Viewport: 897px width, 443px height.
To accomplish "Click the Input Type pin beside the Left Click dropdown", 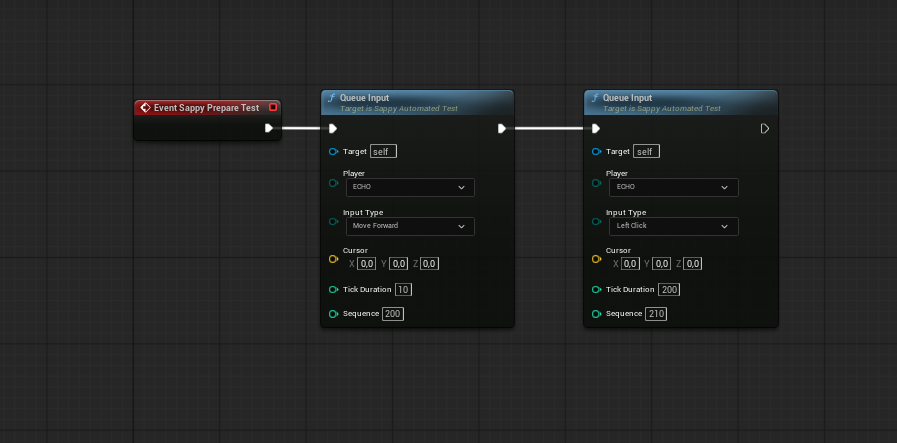I will tap(597, 221).
